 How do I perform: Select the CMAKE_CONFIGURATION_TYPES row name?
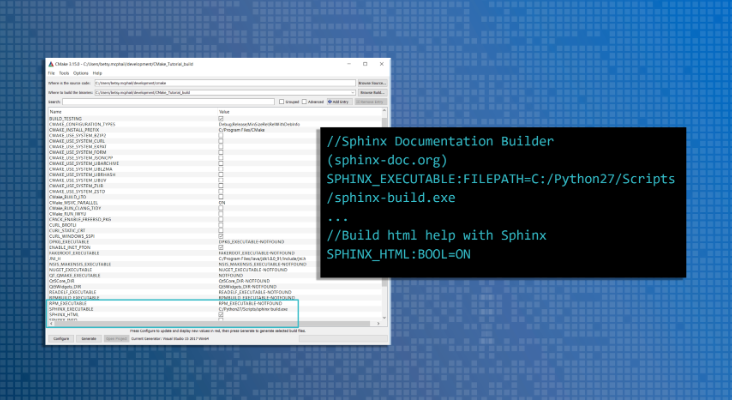[x=82, y=124]
